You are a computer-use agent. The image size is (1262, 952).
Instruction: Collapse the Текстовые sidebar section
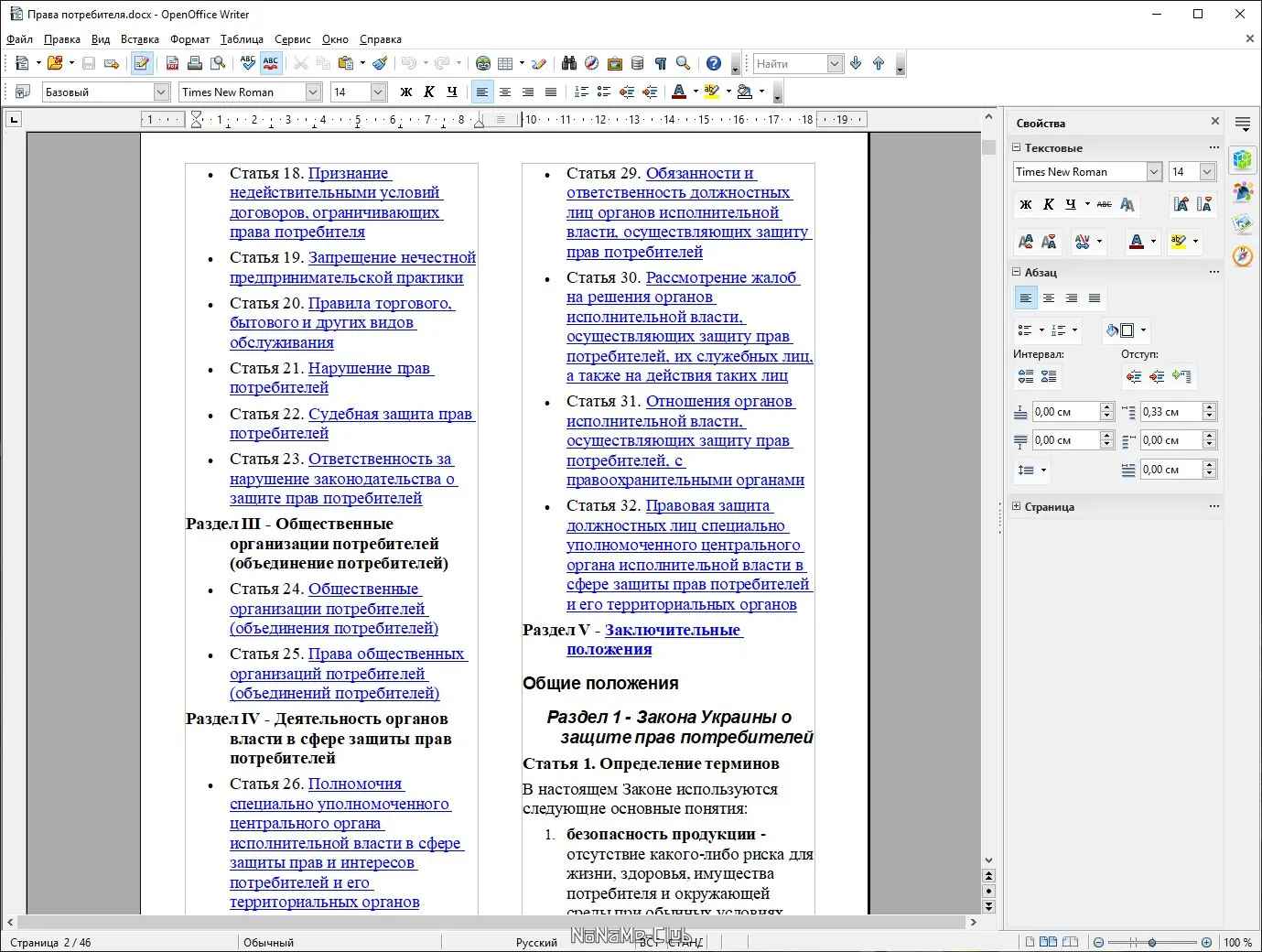[x=1016, y=147]
